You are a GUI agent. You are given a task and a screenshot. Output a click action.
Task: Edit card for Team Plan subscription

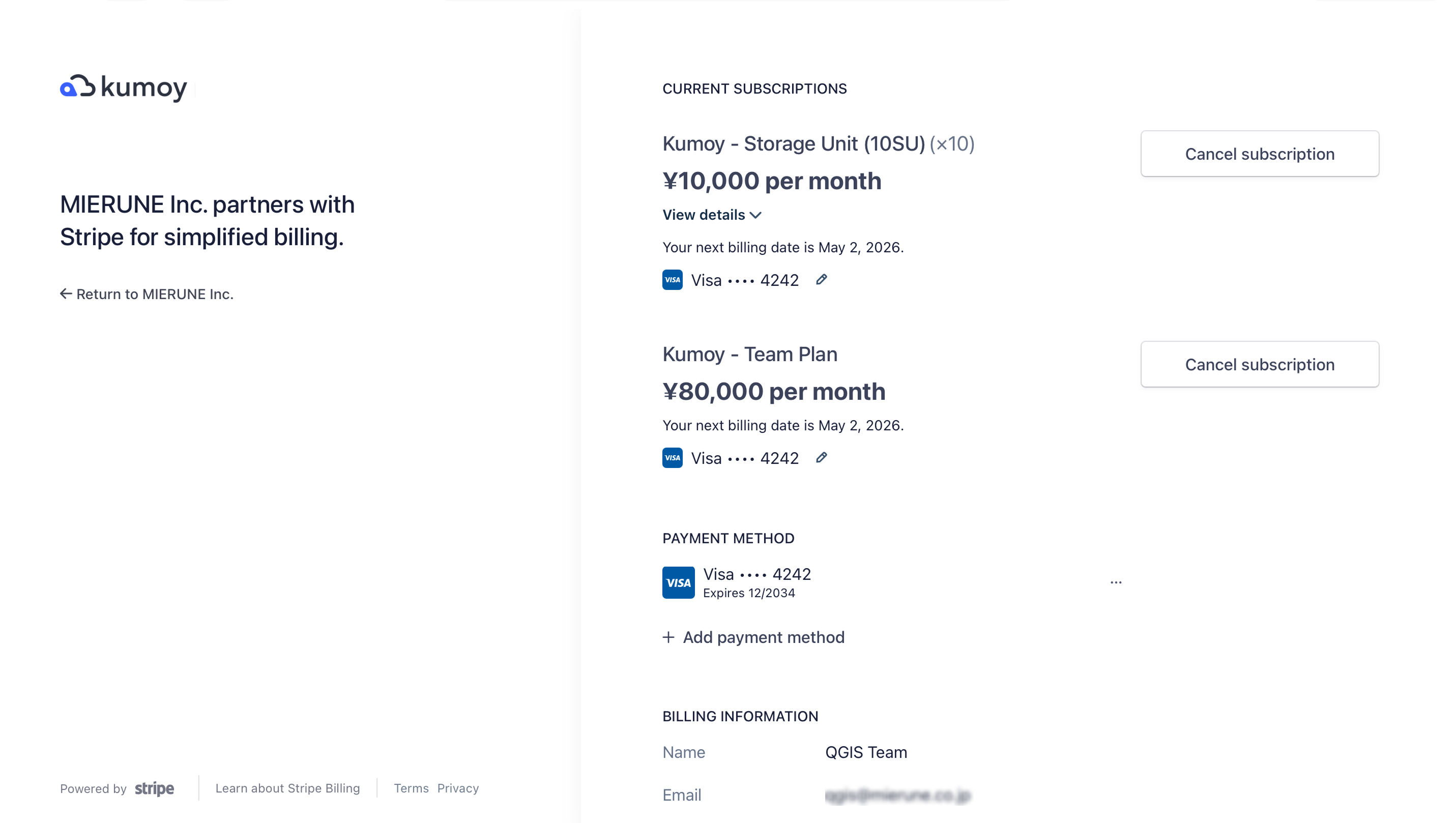tap(821, 458)
